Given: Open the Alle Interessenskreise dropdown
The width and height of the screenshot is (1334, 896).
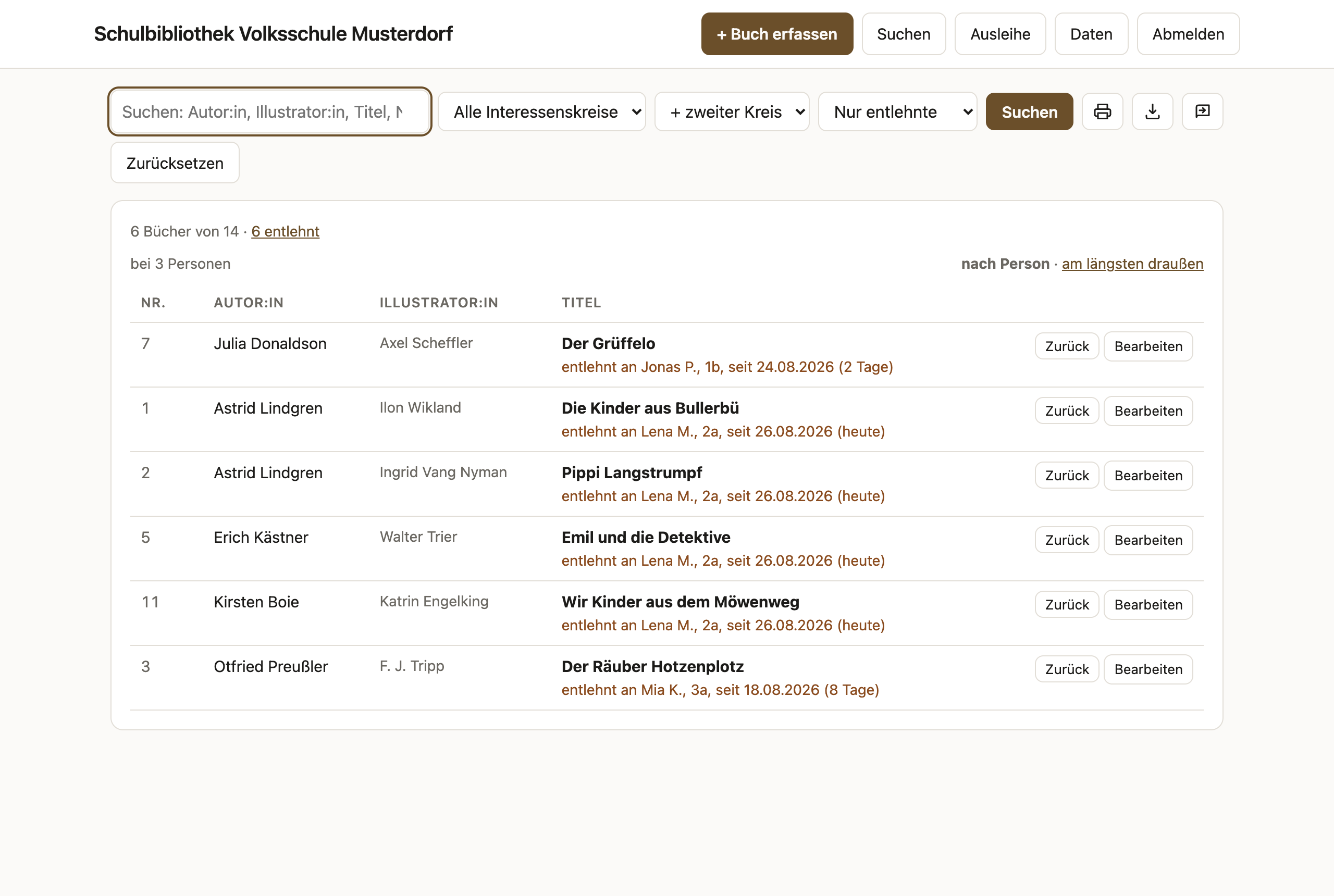Looking at the screenshot, I should (x=542, y=111).
